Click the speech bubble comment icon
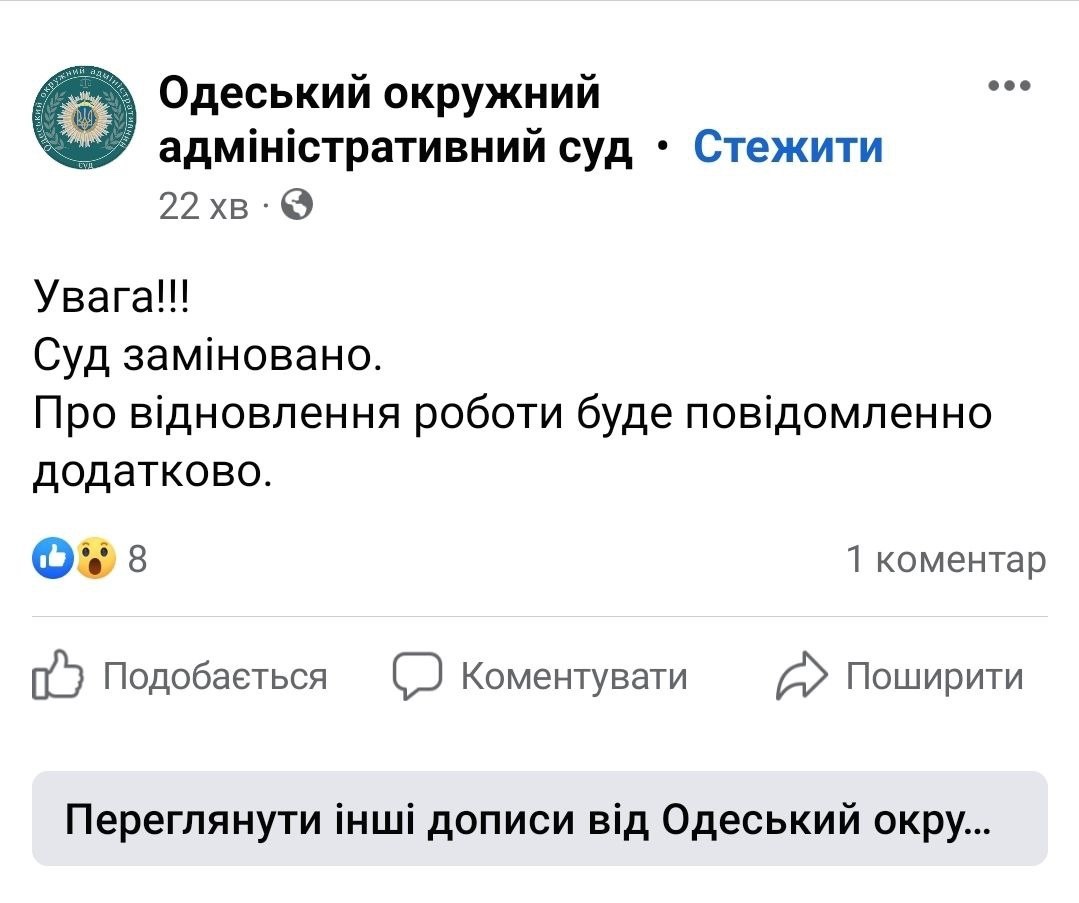1079x903 pixels. pos(417,675)
